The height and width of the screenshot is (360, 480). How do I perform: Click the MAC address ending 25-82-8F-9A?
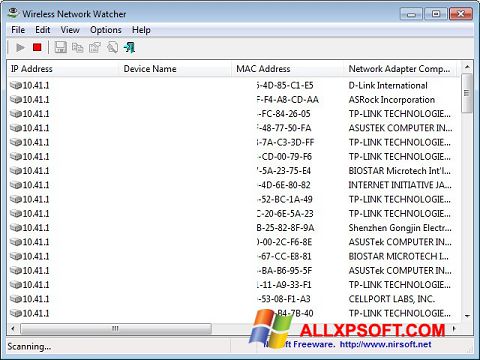coord(286,228)
